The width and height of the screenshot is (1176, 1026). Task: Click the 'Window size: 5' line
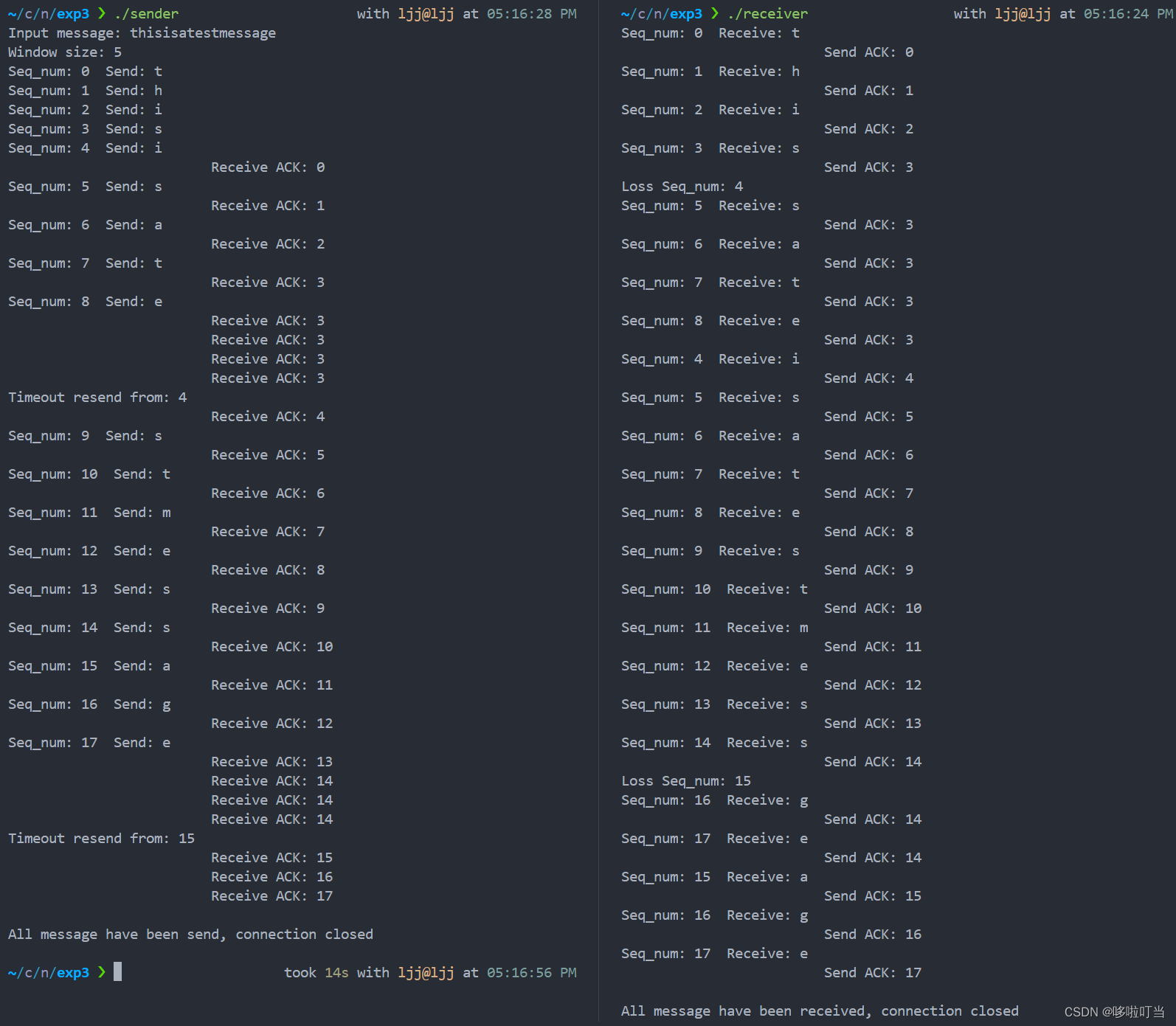[x=65, y=52]
